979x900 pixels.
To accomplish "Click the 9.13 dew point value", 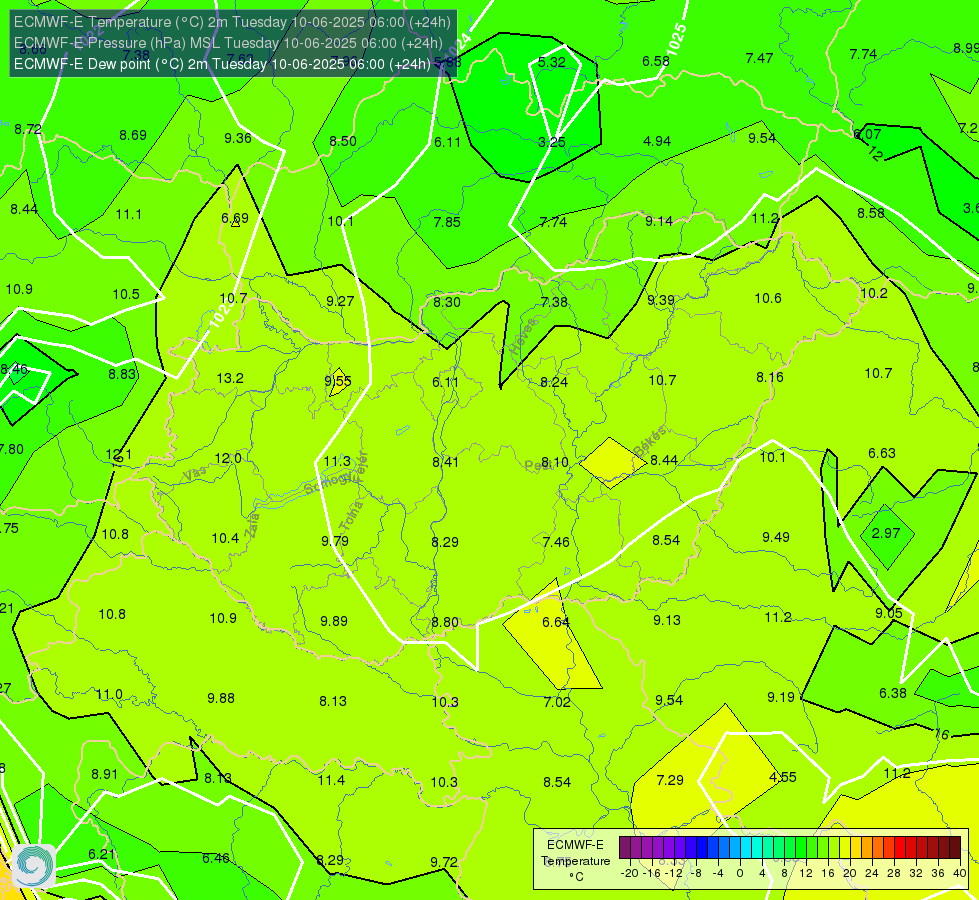I will tap(667, 620).
